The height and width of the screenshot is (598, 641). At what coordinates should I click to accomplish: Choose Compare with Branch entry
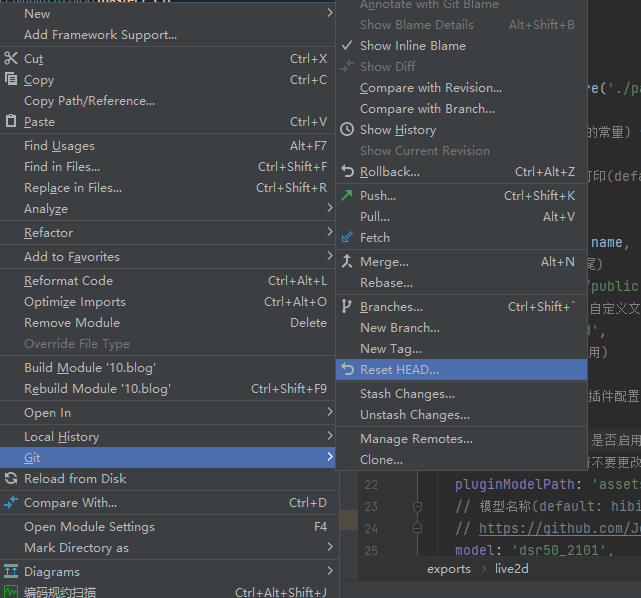(462, 109)
